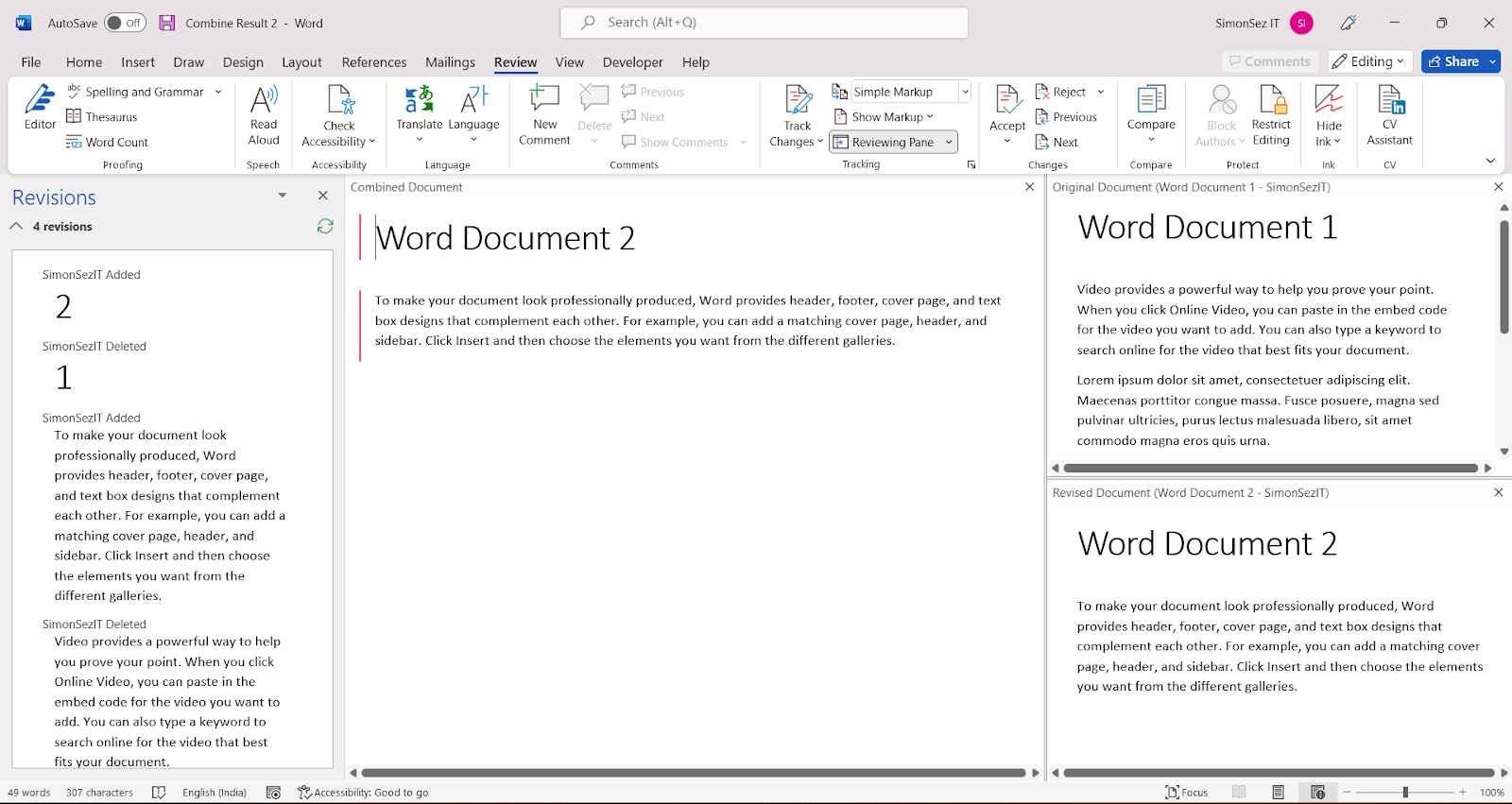Open the Thesaurus
The height and width of the screenshot is (804, 1512).
(102, 117)
